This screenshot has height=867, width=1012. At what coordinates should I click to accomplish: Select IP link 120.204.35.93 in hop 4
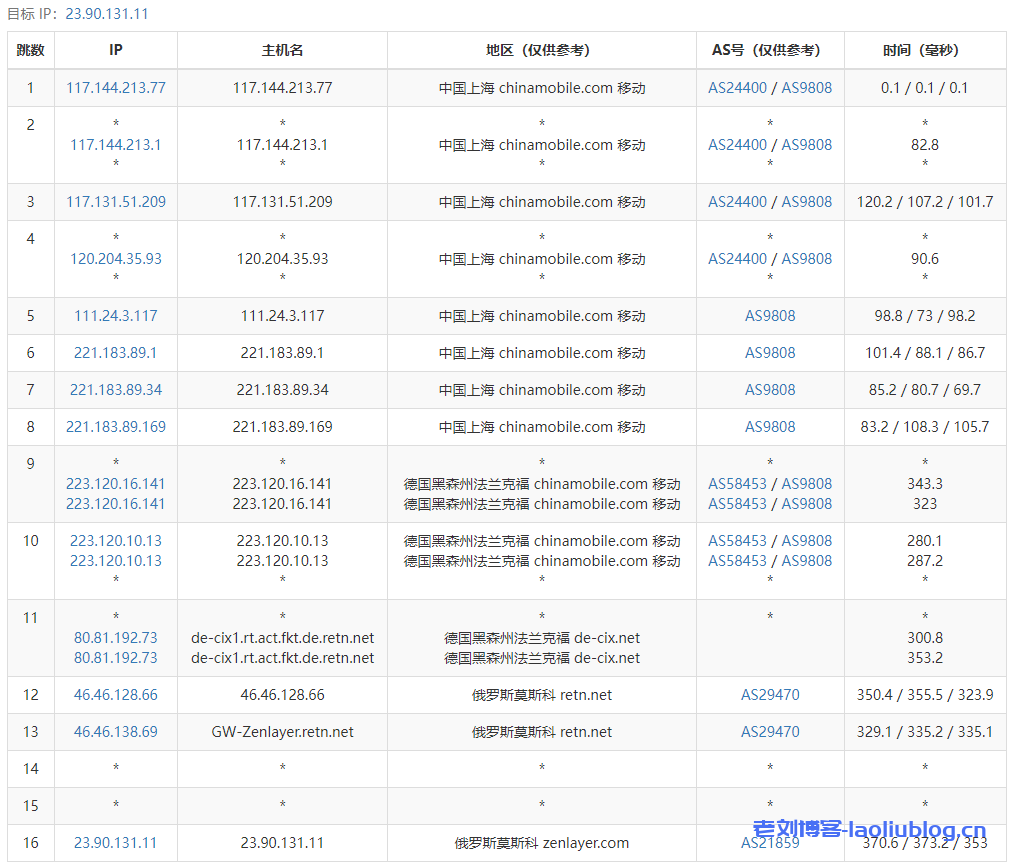click(116, 259)
